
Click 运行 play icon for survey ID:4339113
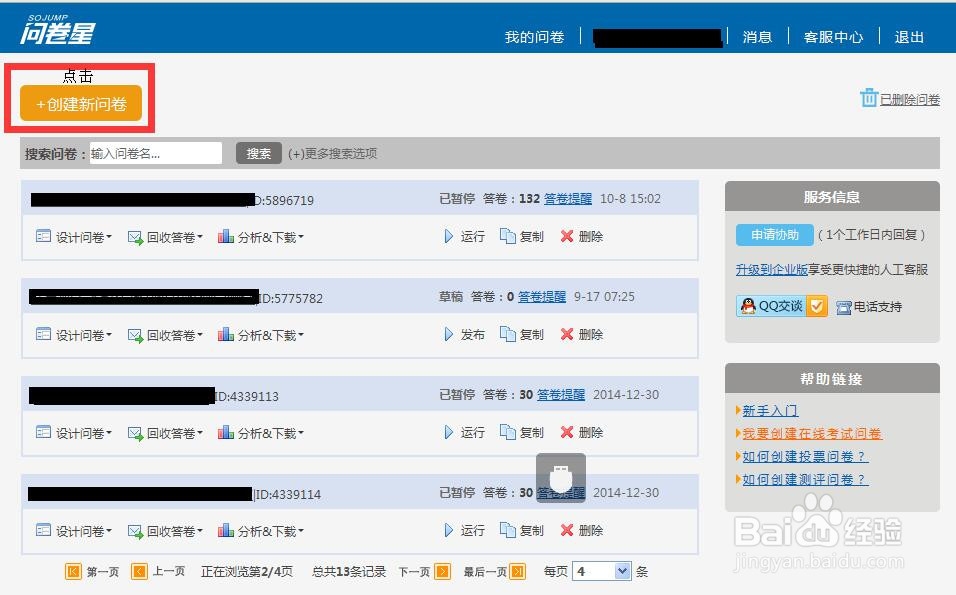(449, 432)
